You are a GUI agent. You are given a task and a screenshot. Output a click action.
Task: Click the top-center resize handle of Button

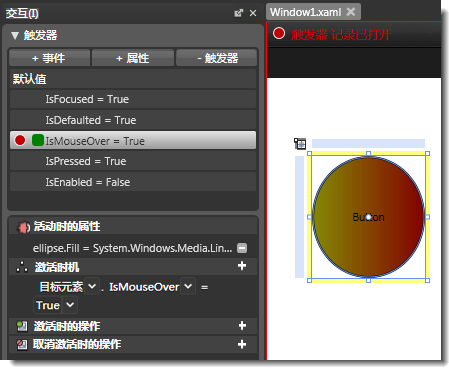(x=368, y=153)
